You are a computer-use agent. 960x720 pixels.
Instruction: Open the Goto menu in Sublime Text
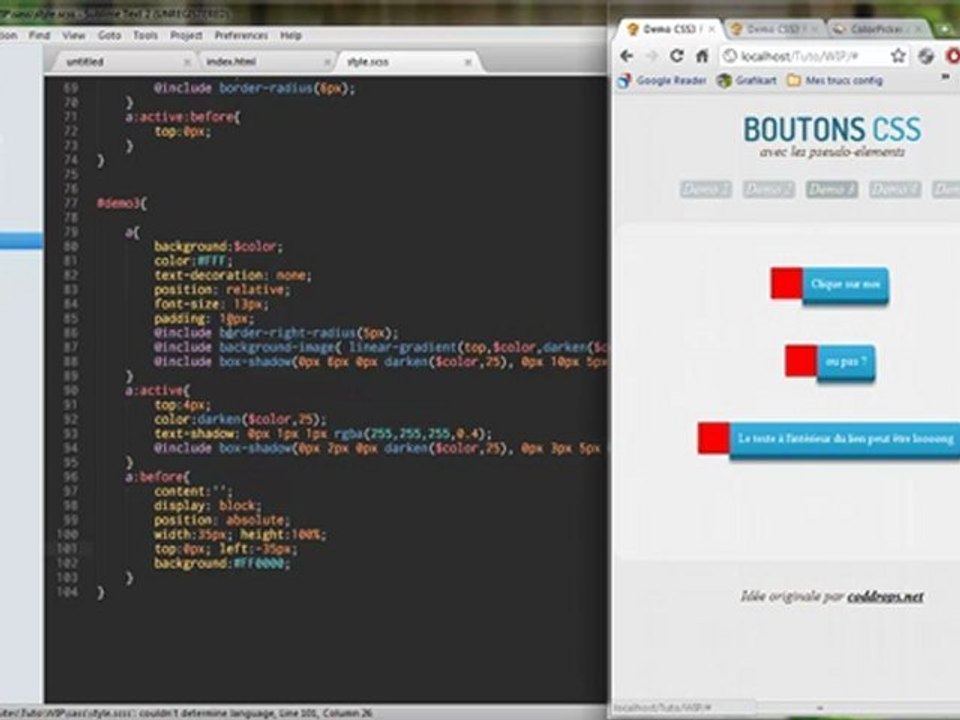[109, 36]
